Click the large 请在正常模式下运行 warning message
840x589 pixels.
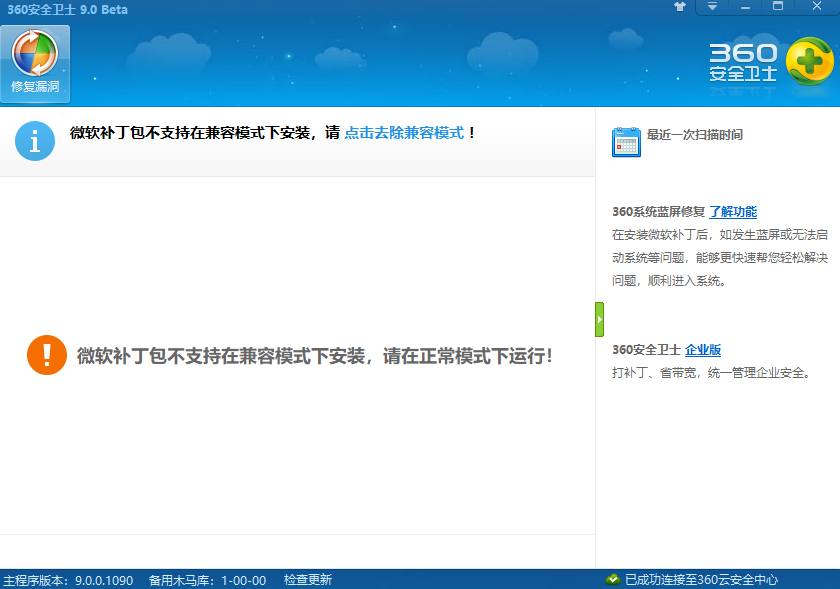(315, 355)
